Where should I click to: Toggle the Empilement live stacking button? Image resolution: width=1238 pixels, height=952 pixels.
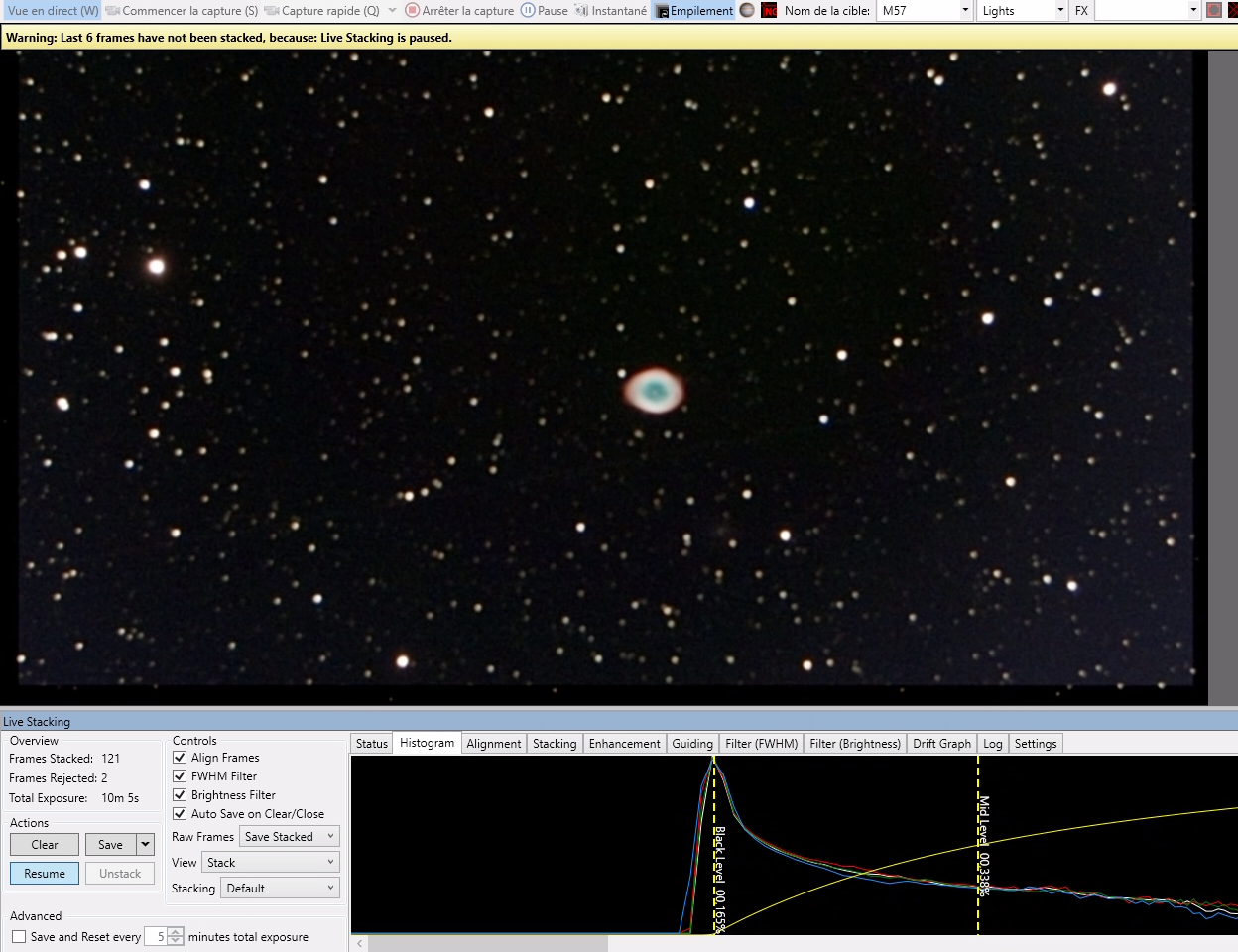tap(693, 11)
